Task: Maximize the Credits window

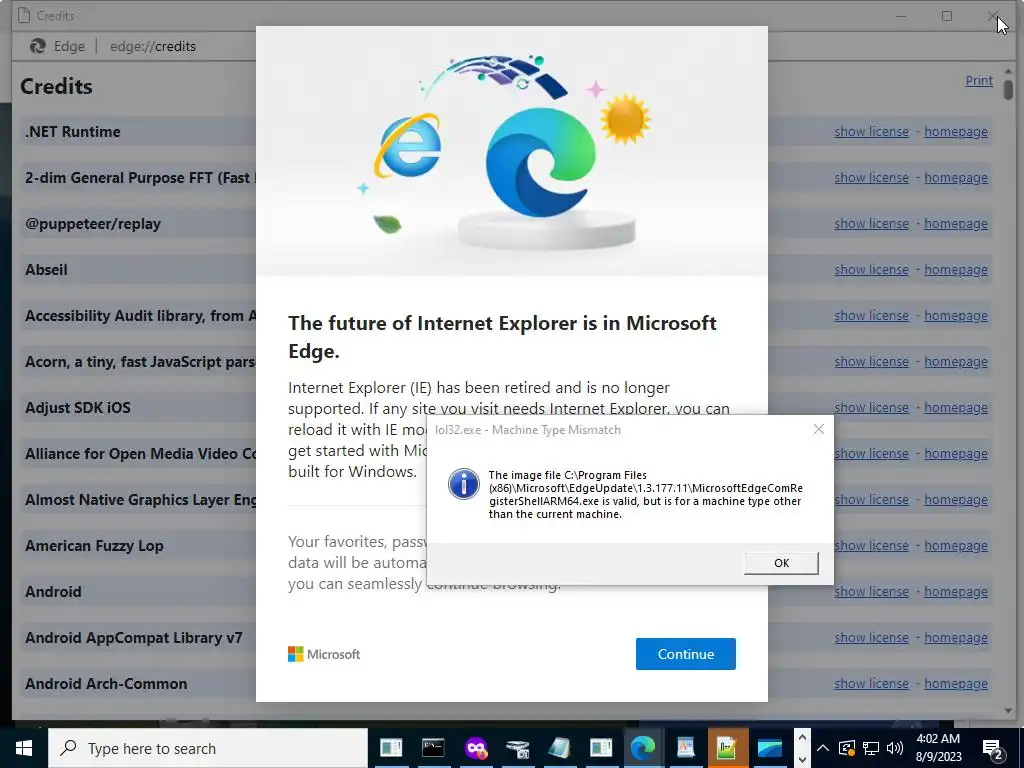Action: [x=946, y=16]
